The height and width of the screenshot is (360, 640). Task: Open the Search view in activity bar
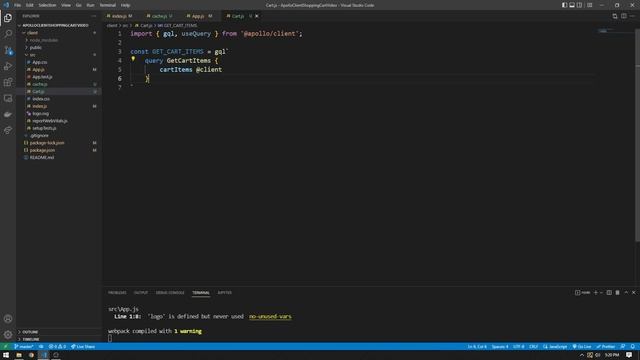pos(8,34)
